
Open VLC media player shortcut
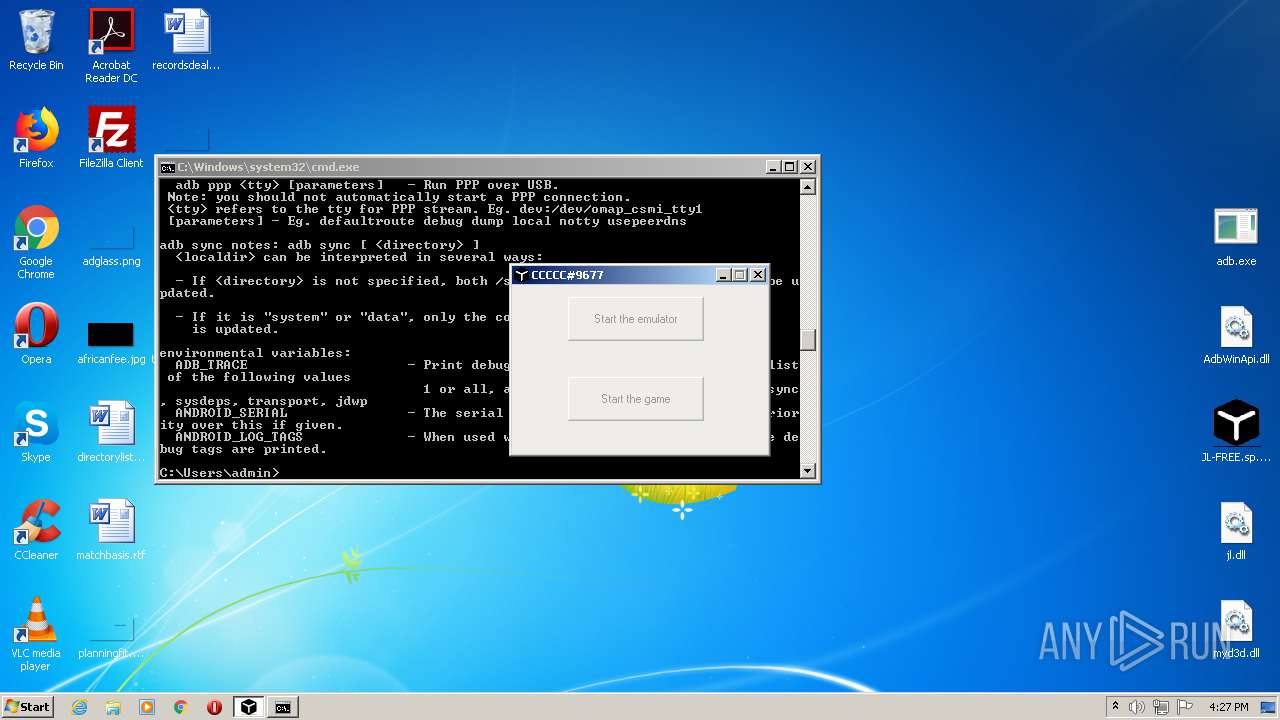[36, 634]
